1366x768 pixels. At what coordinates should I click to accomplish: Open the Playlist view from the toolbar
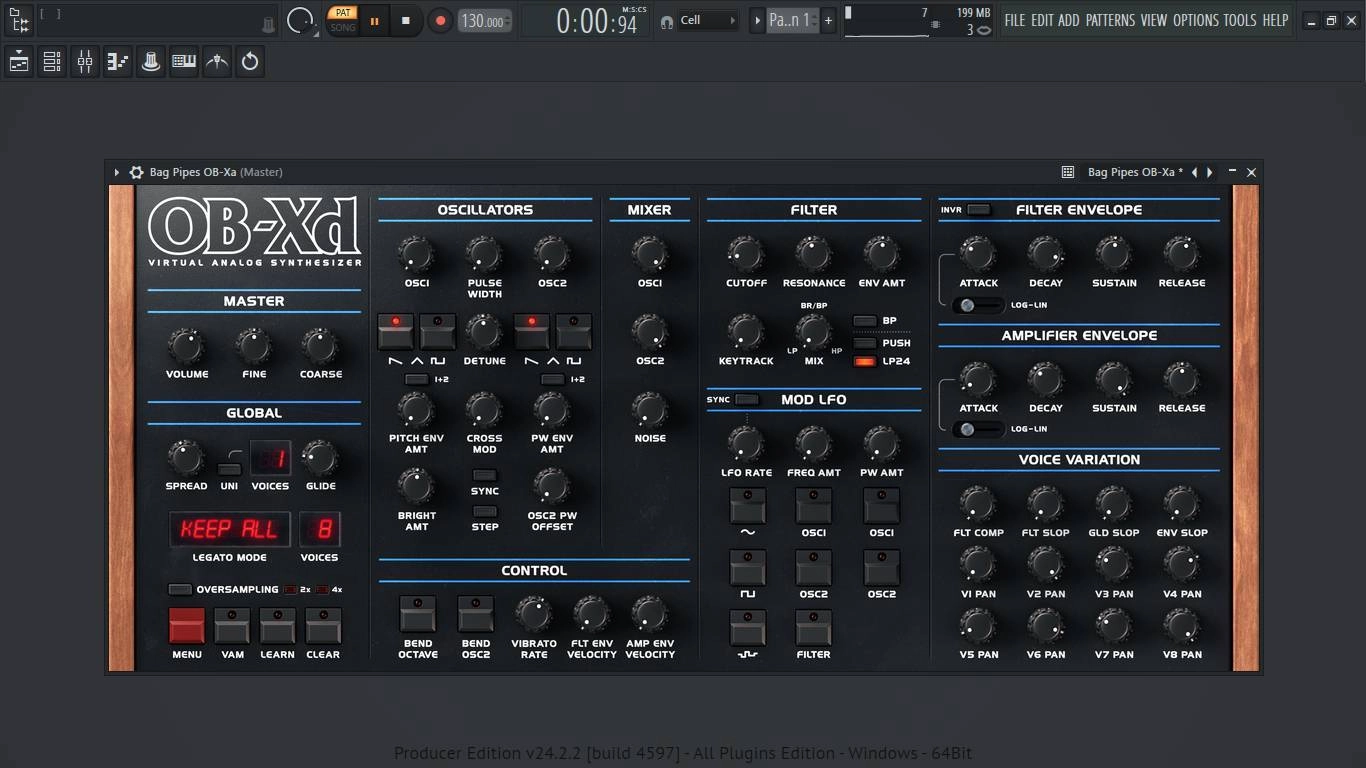19,62
